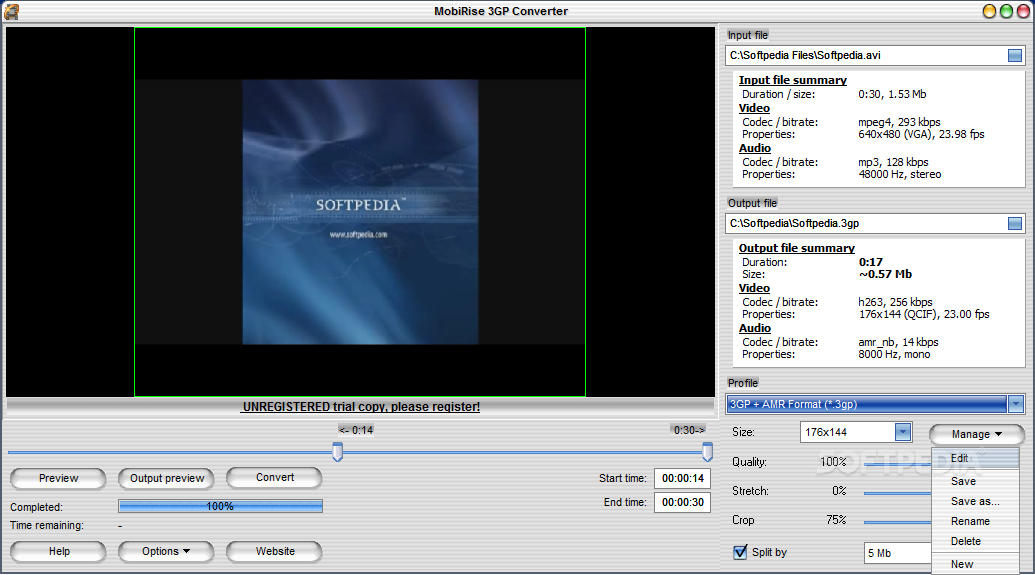Click the MobiRise app icon in title bar
The height and width of the screenshot is (575, 1035).
click(12, 11)
